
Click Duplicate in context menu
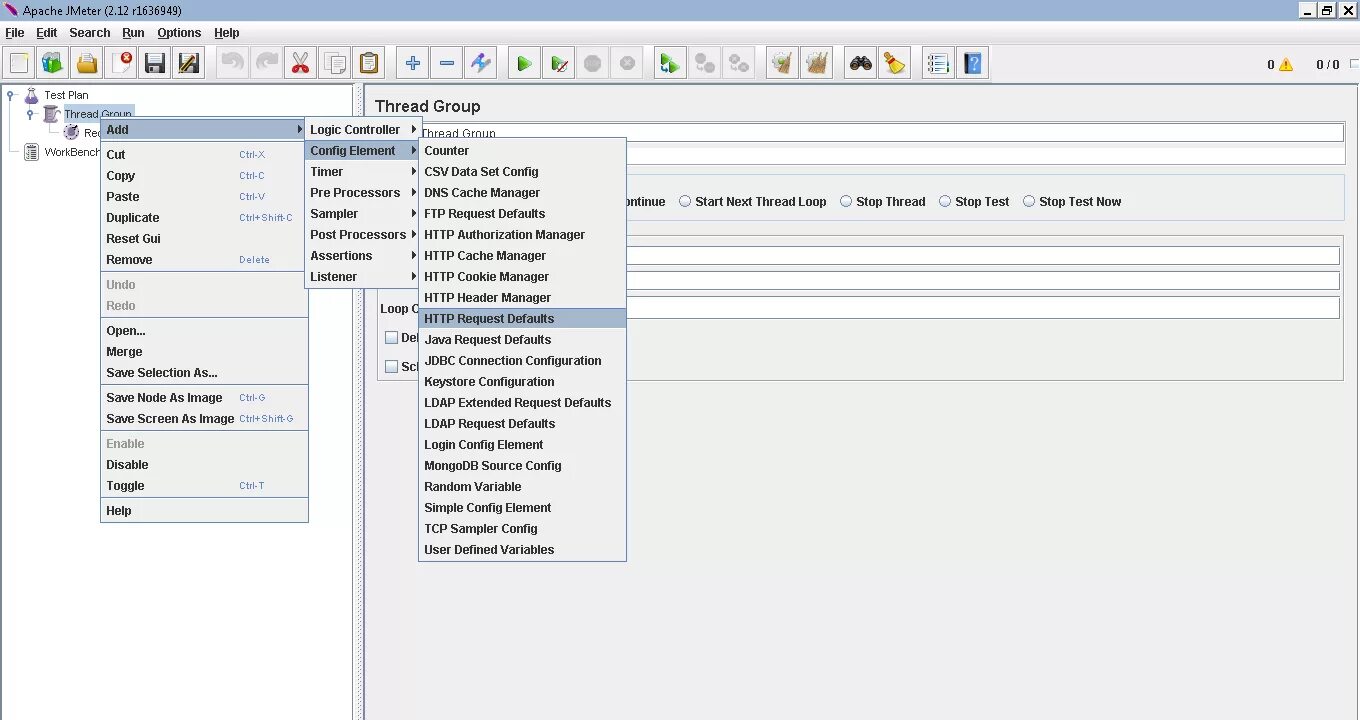pos(204,217)
